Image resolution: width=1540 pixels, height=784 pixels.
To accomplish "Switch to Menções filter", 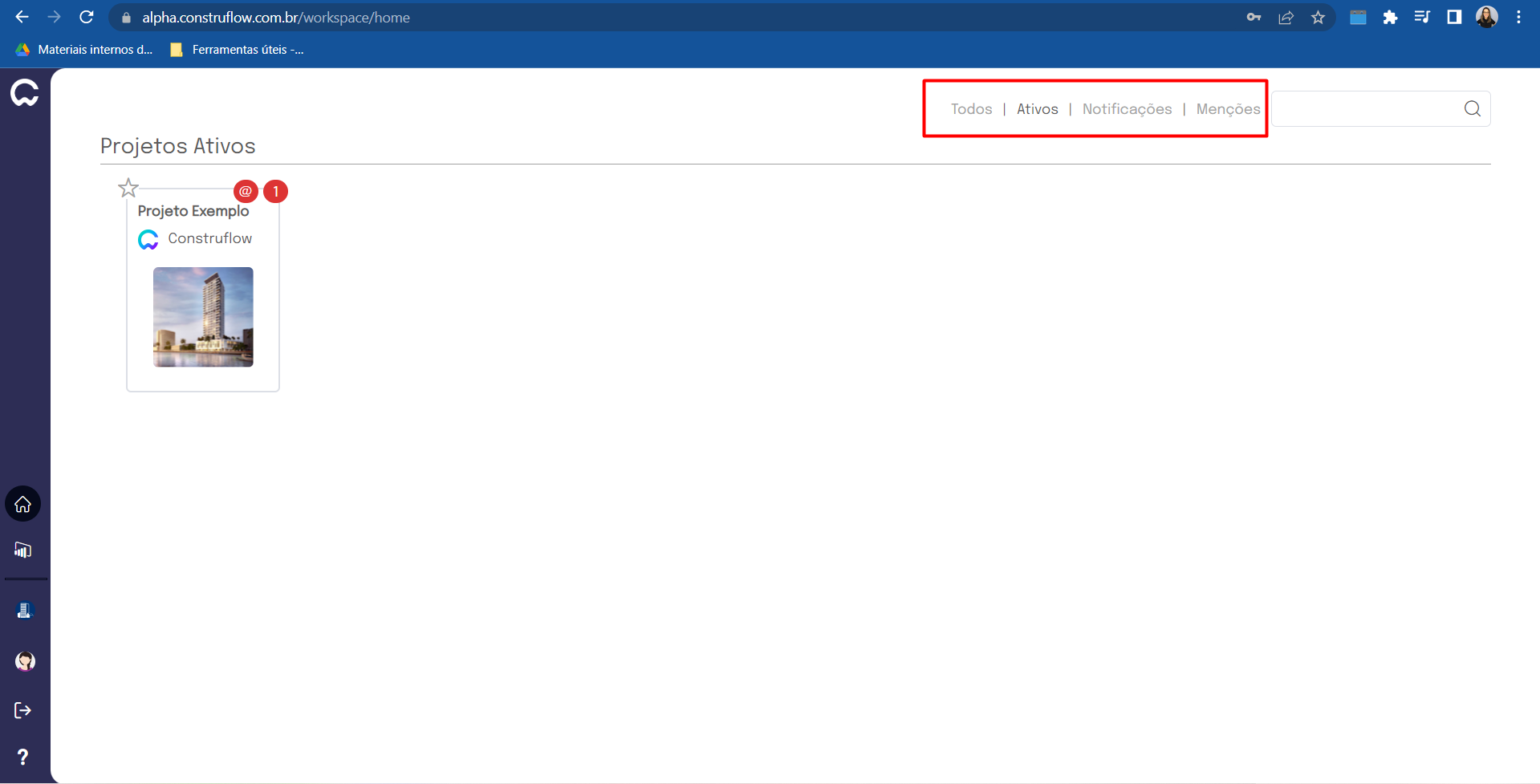I will tap(1228, 109).
